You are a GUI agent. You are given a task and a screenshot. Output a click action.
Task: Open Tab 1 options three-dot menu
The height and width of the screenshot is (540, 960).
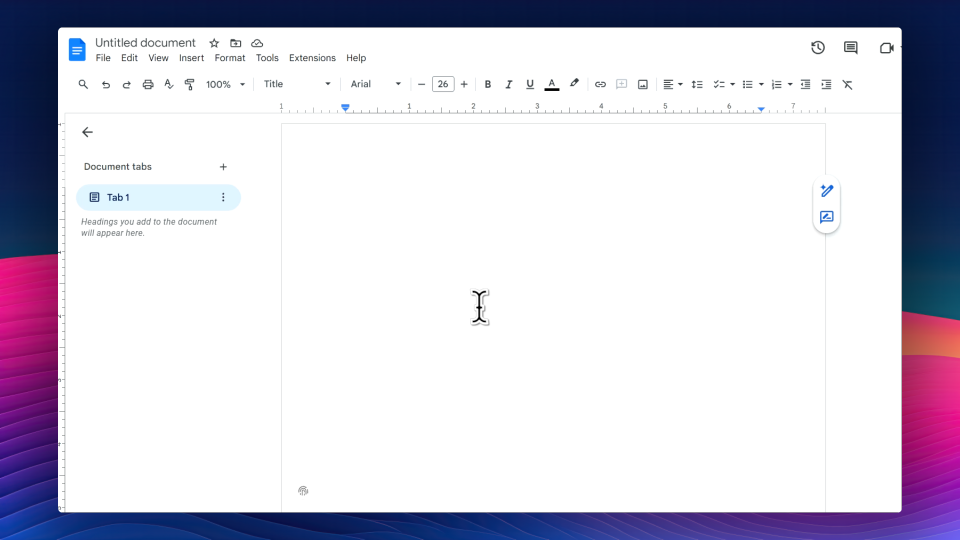(223, 197)
